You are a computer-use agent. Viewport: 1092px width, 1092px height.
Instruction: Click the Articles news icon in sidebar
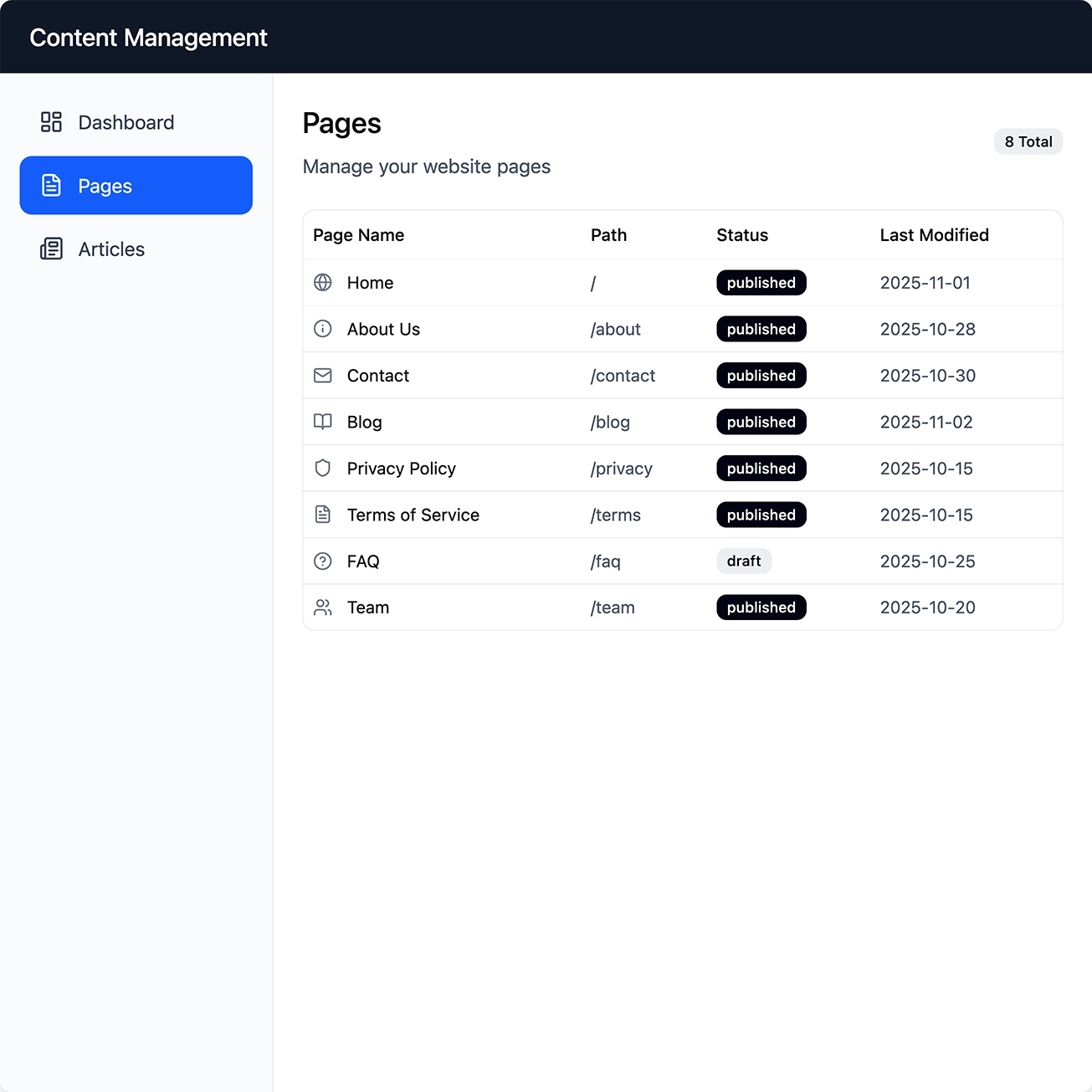click(51, 249)
